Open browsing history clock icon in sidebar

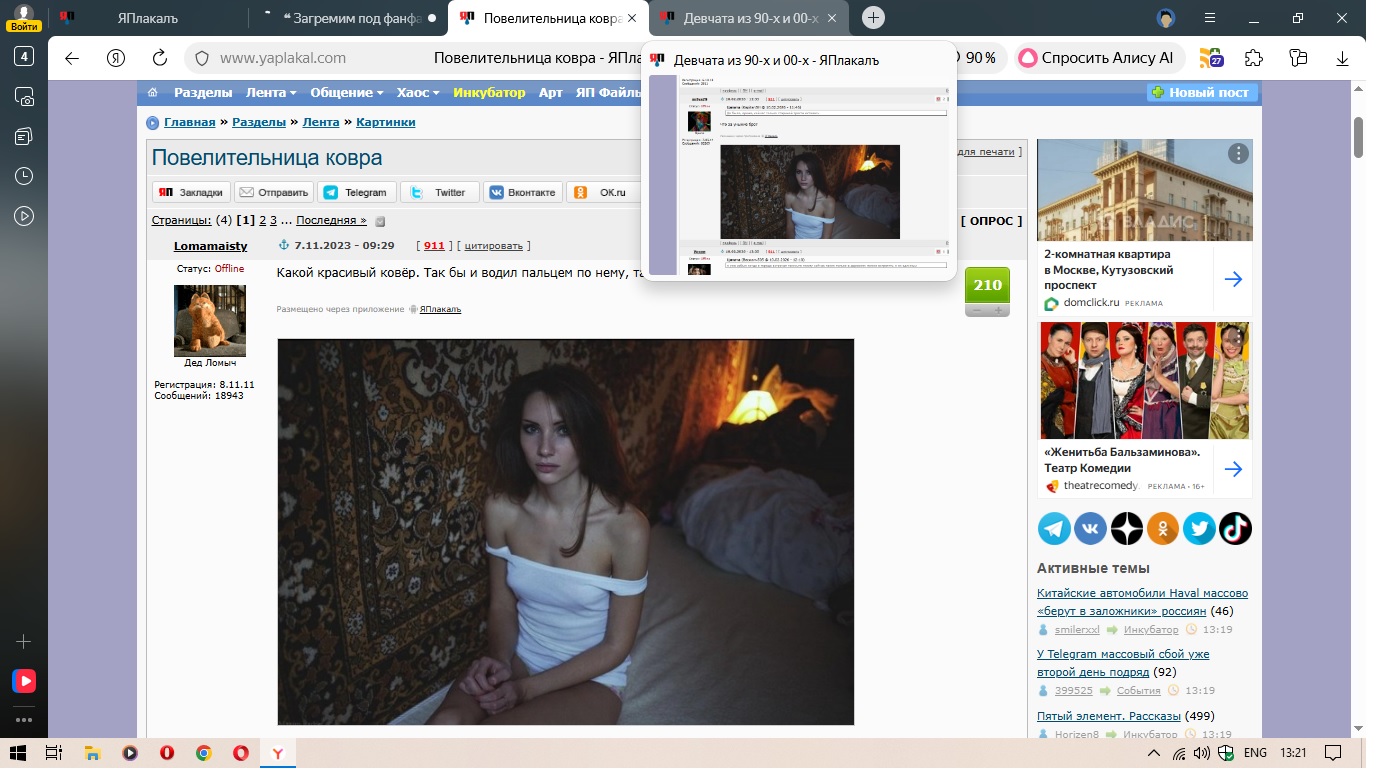(x=24, y=176)
